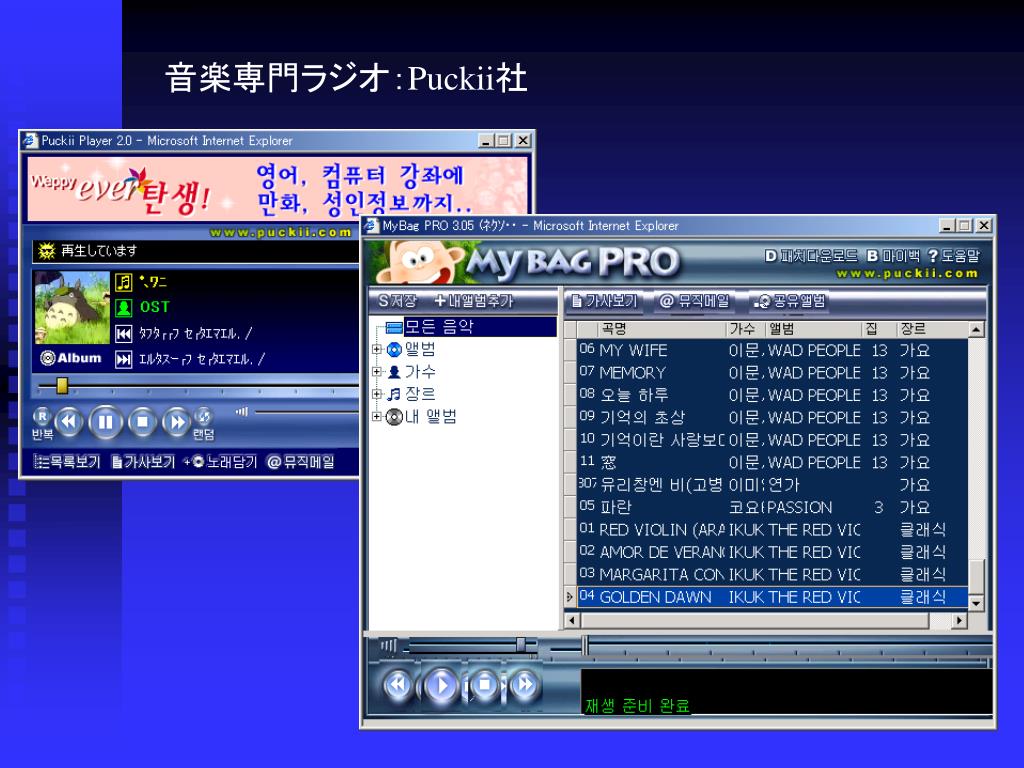Screen dimensions: 1024x768
Task: Expand the 가수 tree node
Action: point(377,372)
